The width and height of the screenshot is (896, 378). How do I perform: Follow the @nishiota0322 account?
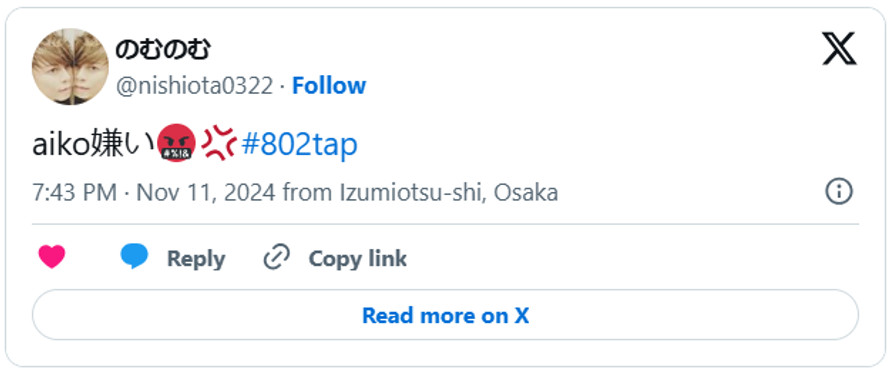coord(329,86)
